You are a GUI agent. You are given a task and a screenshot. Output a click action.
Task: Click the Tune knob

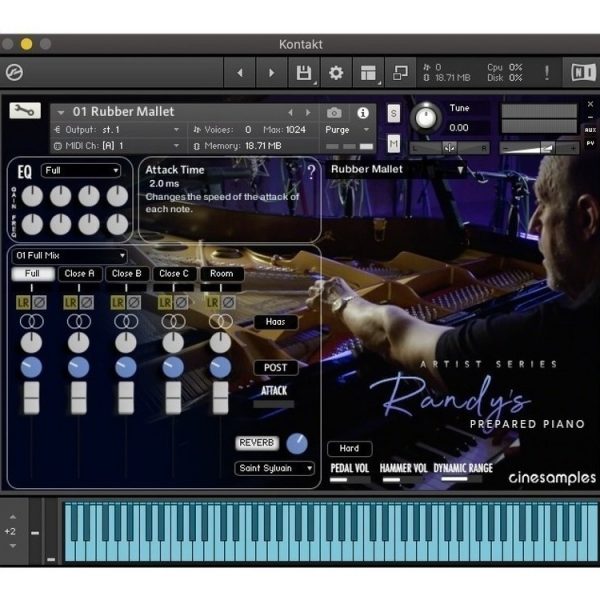pos(425,118)
